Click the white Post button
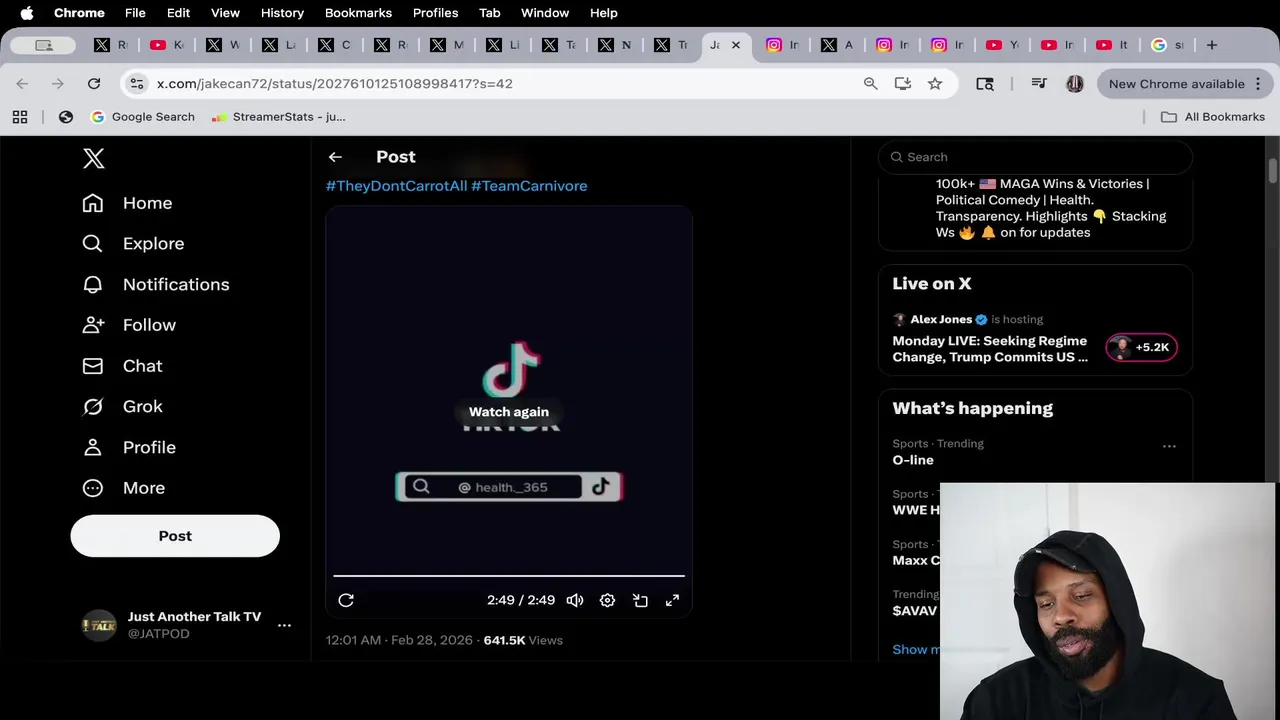Screen dimensions: 1280x720 pos(175,536)
